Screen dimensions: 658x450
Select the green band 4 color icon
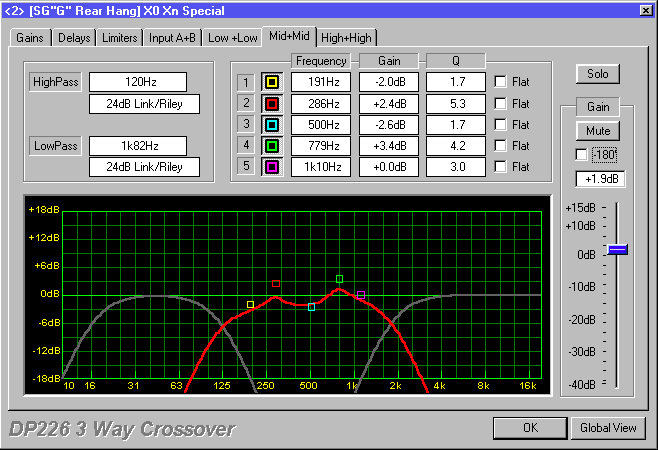(271, 145)
